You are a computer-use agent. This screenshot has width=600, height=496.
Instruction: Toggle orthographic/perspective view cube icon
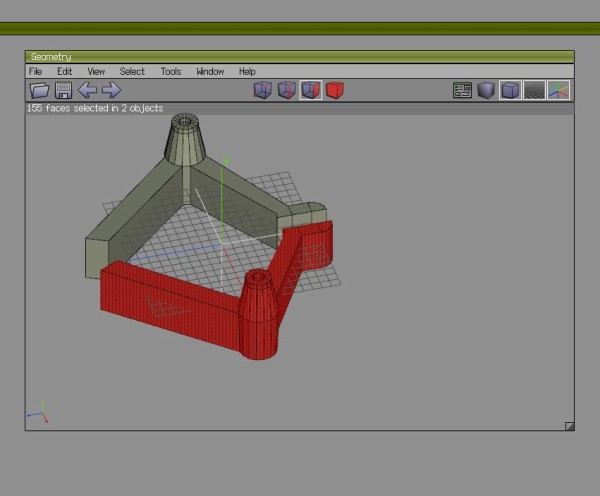coord(510,90)
